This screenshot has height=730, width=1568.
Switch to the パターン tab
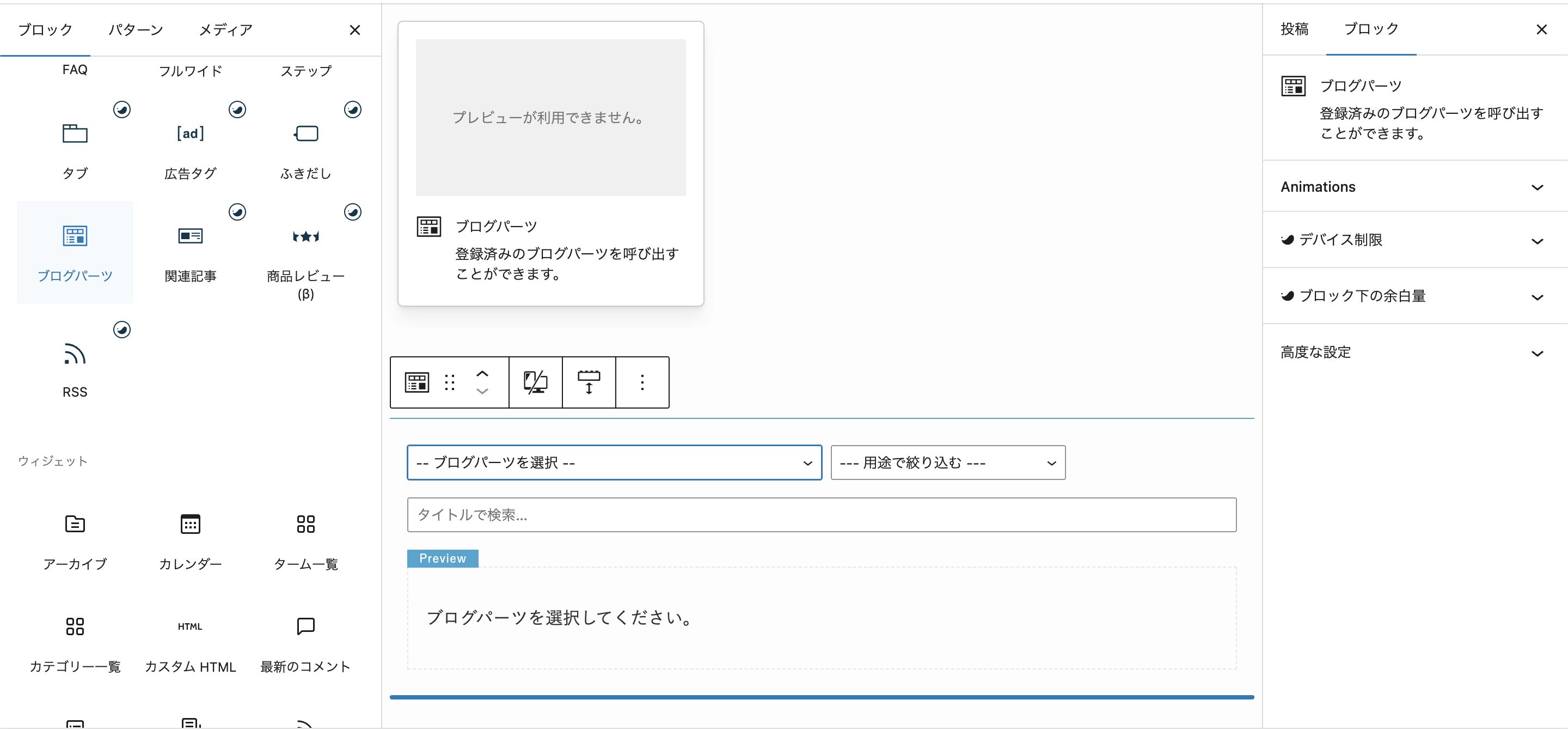tap(136, 30)
